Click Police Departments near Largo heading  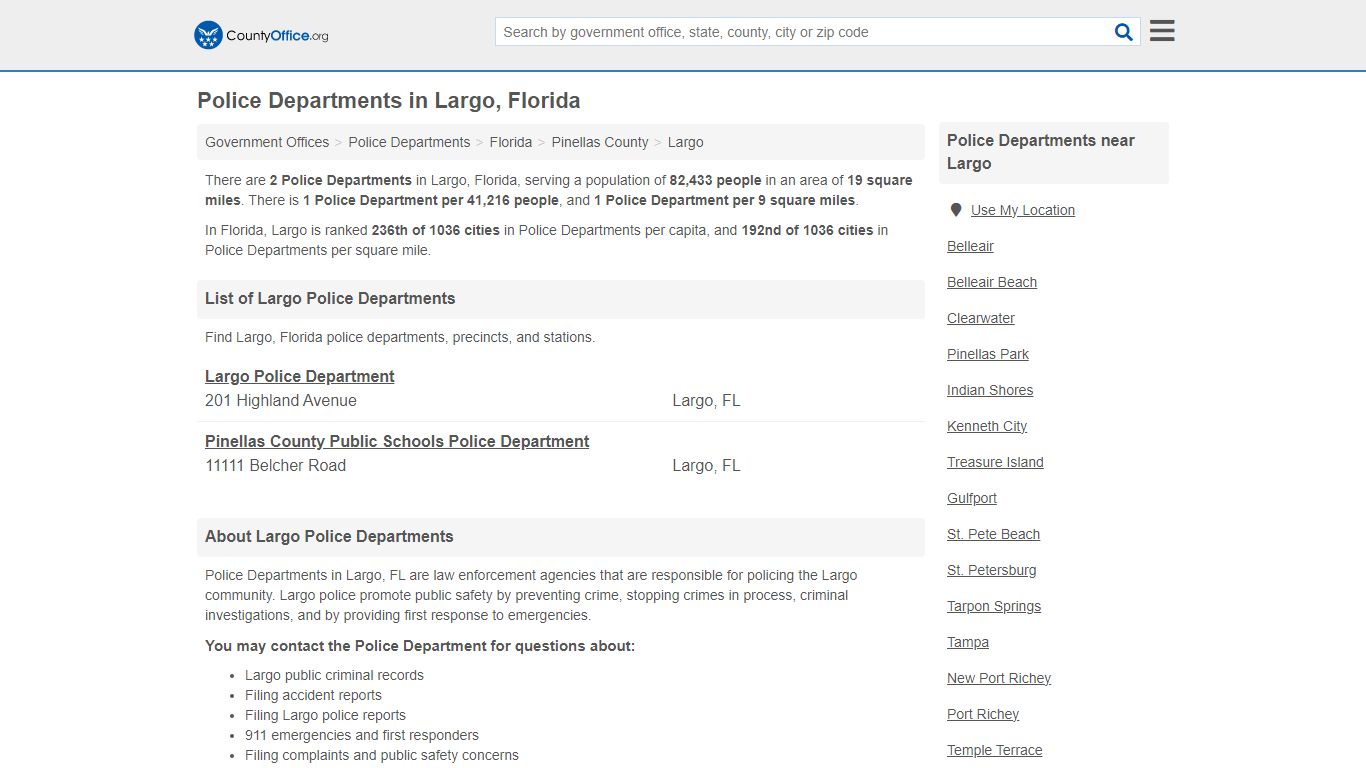pyautogui.click(x=1041, y=152)
